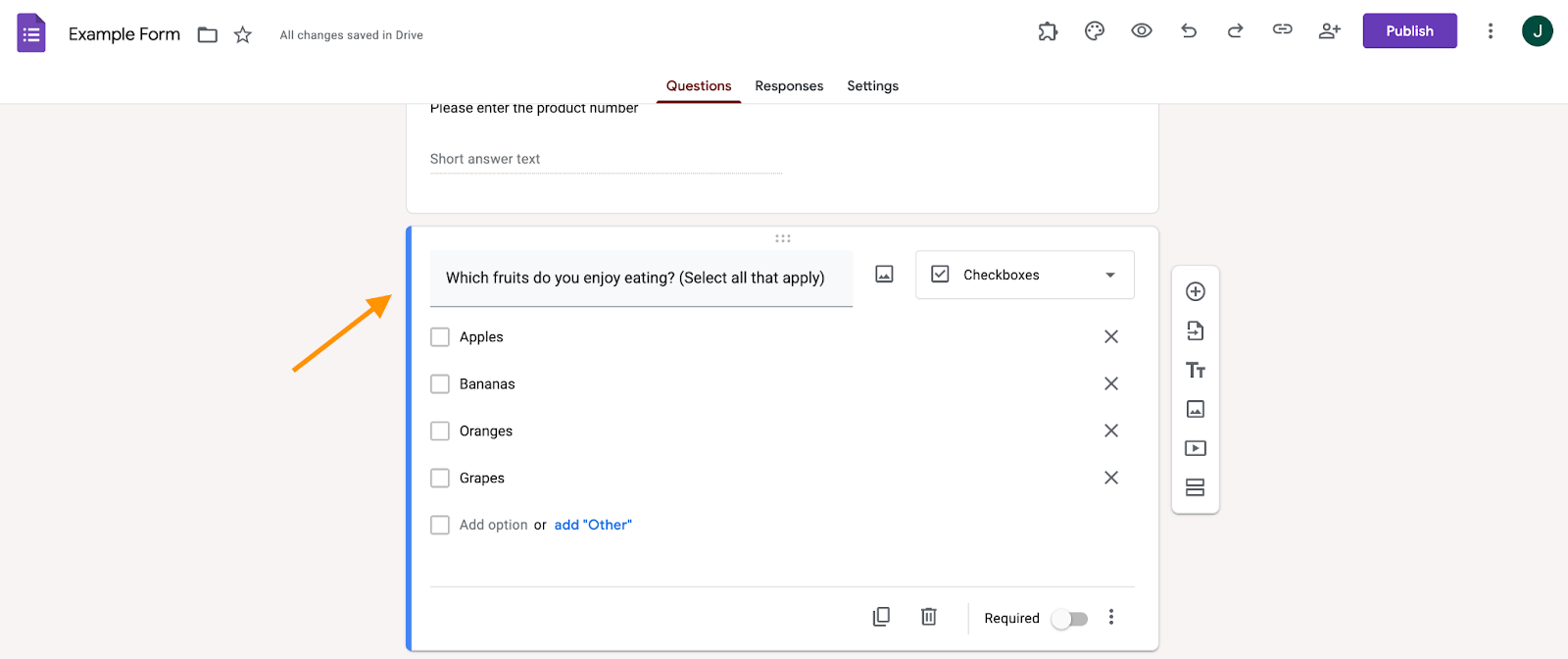Duplicate the fruits question

(881, 617)
